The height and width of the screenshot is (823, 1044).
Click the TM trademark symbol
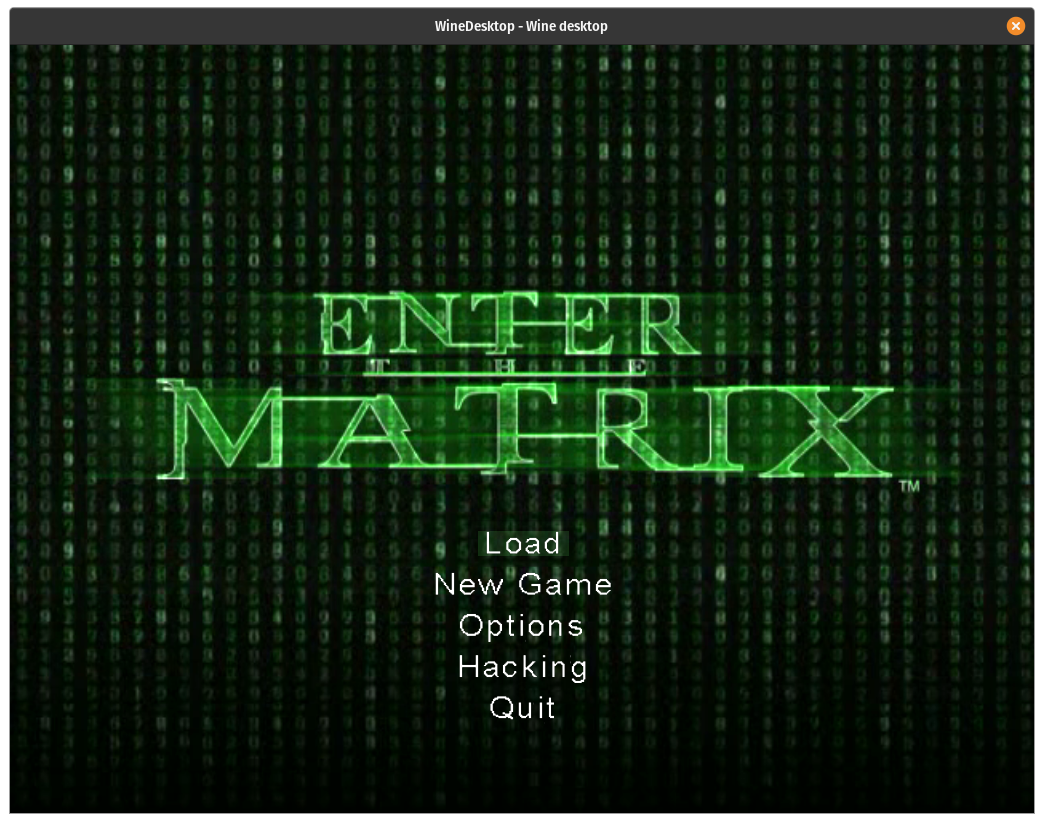pos(909,487)
